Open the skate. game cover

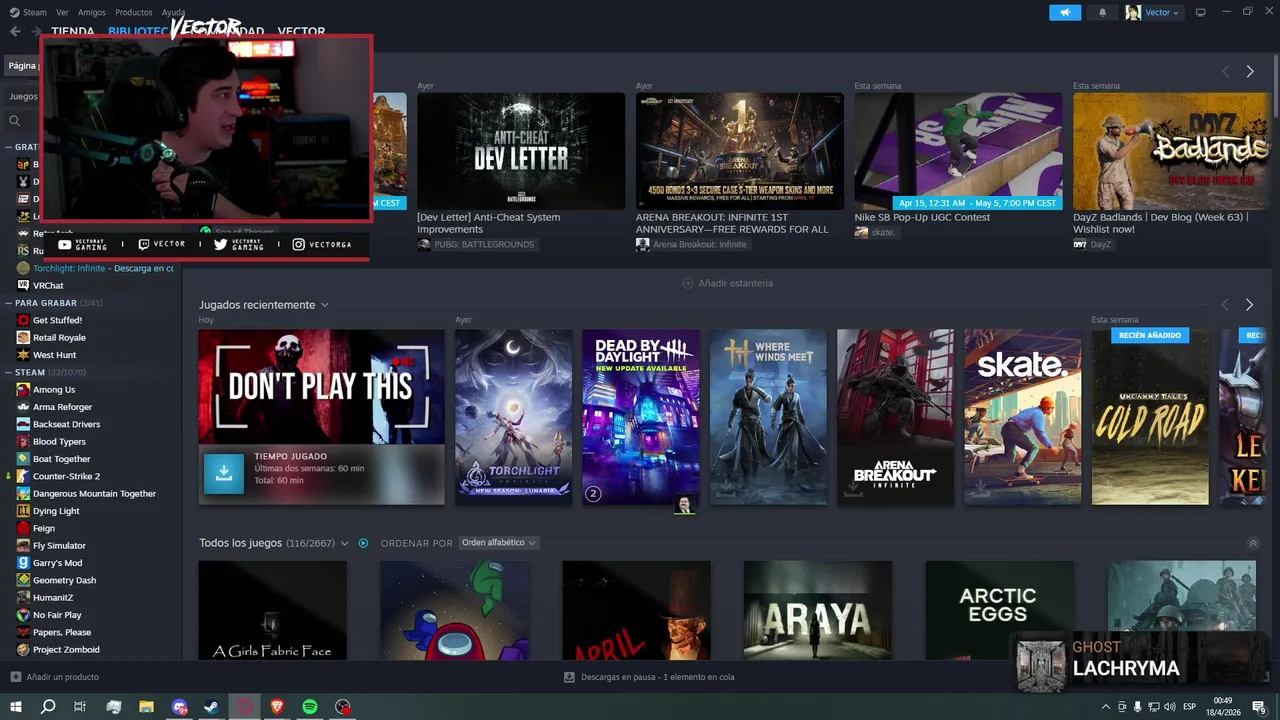[x=1023, y=417]
